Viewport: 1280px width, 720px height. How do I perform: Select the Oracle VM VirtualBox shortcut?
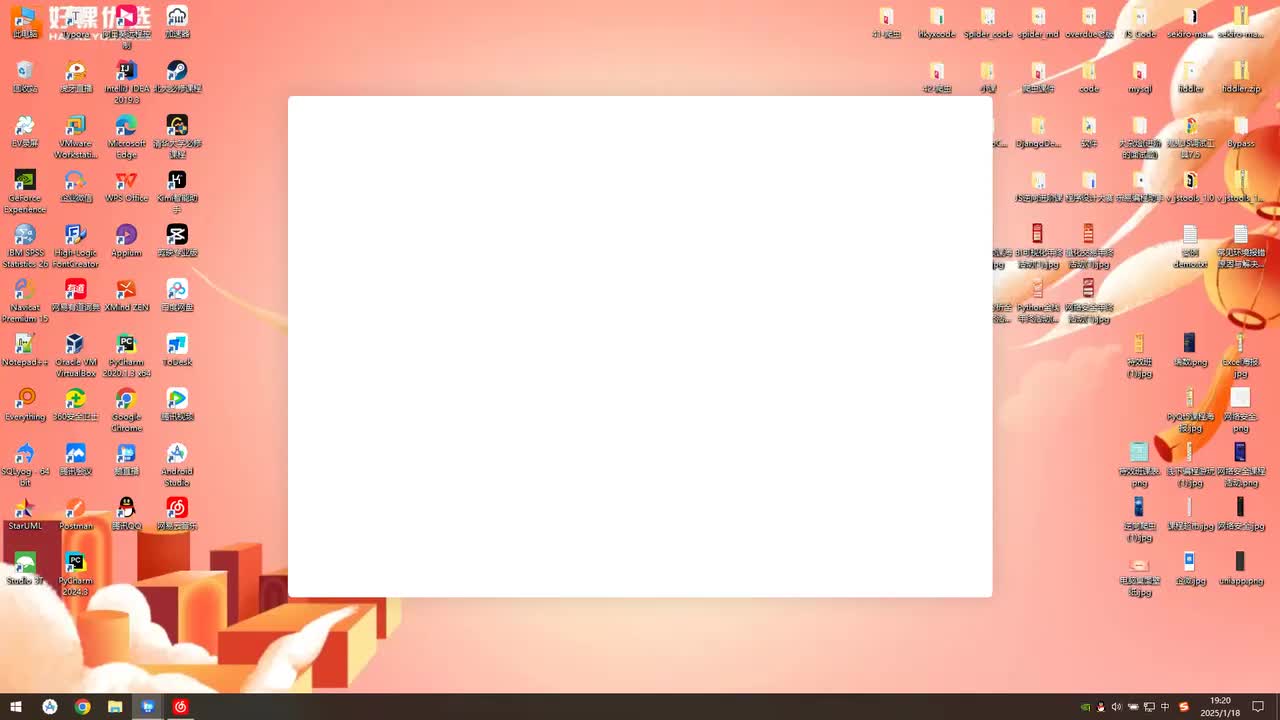(75, 356)
